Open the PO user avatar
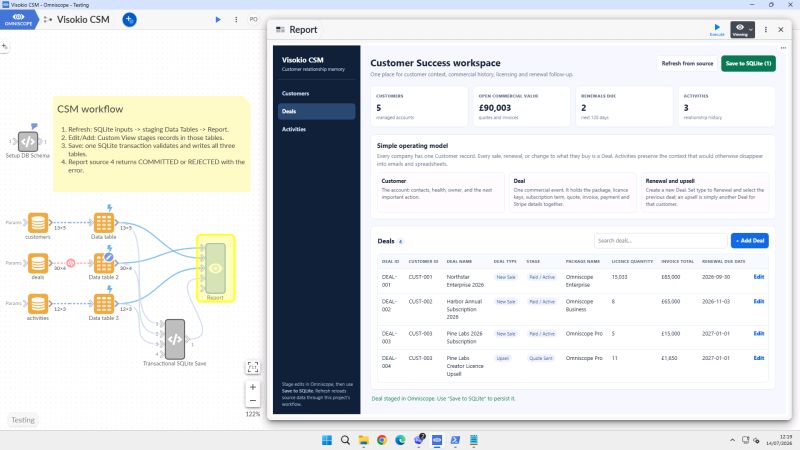The width and height of the screenshot is (800, 450). tap(254, 19)
